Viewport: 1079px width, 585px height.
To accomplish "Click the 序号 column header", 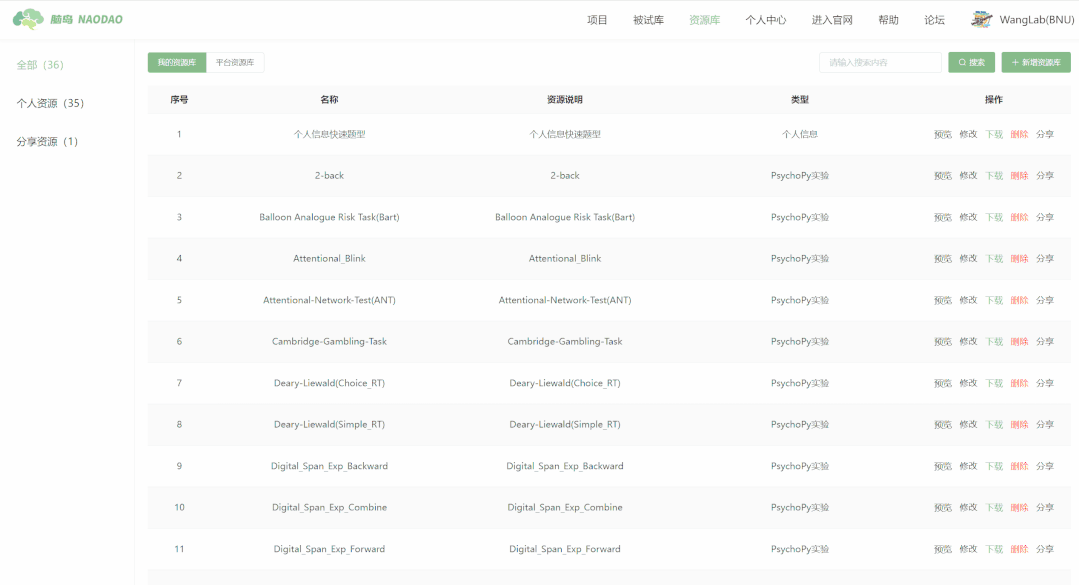I will click(179, 100).
